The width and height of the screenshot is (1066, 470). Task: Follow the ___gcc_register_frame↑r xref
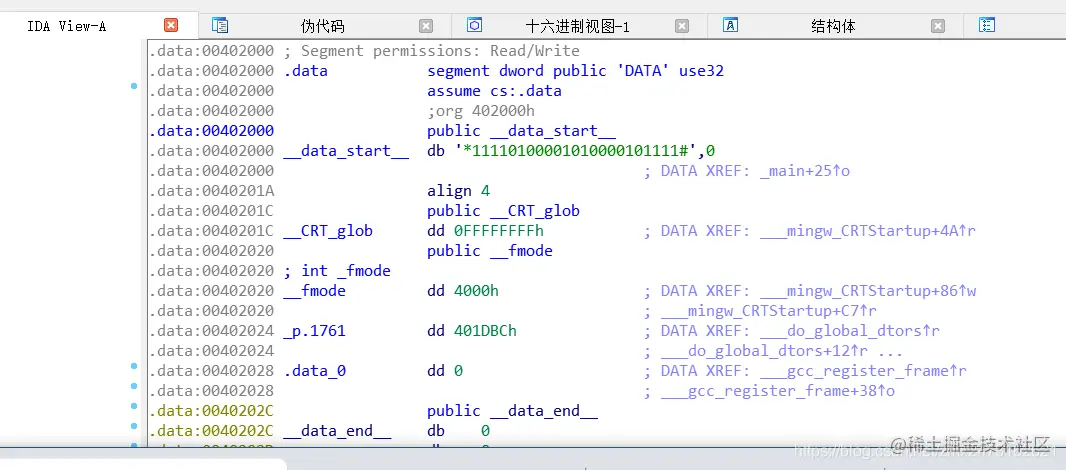(x=863, y=371)
